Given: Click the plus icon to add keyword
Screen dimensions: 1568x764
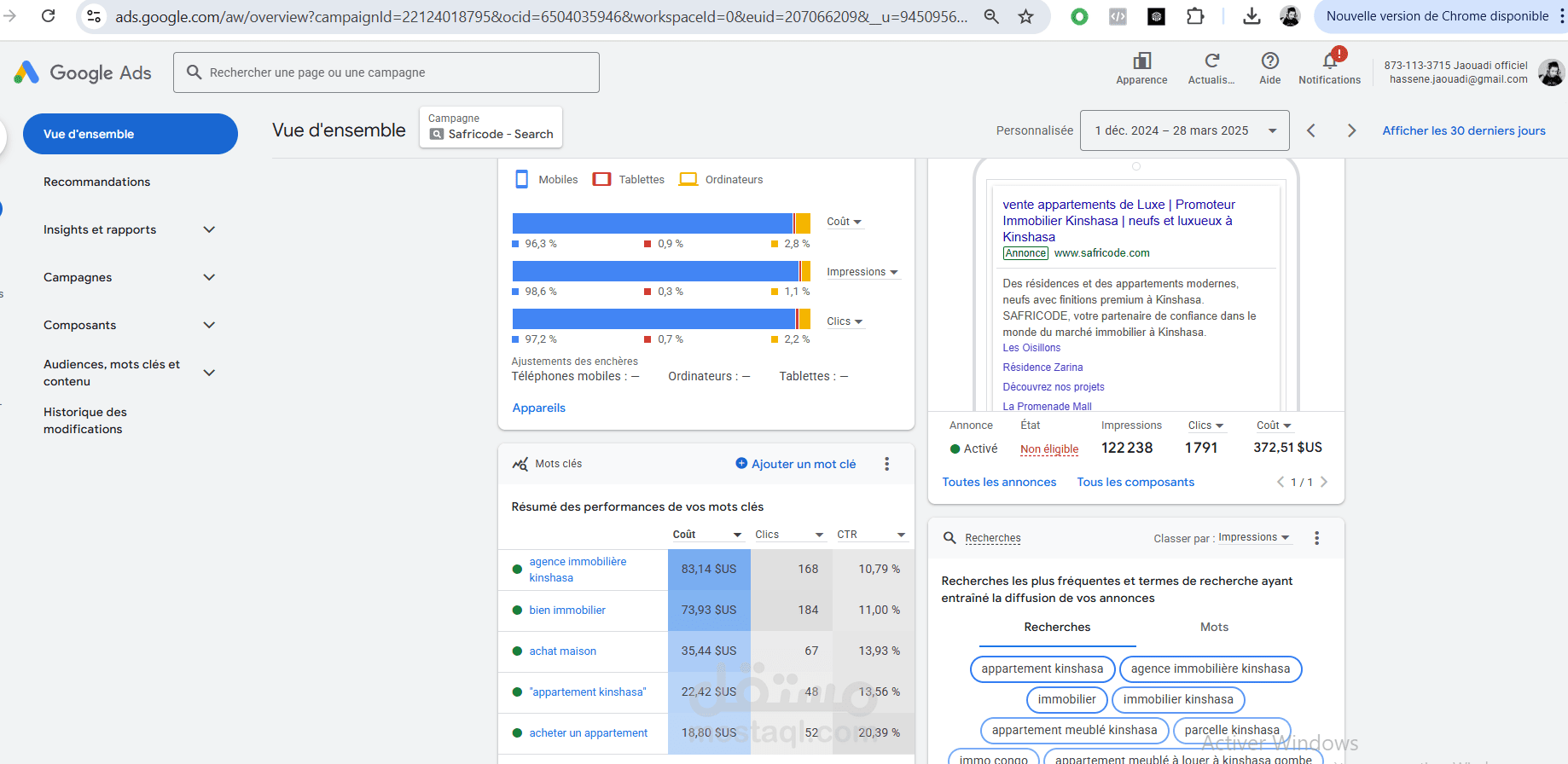Looking at the screenshot, I should click(741, 463).
